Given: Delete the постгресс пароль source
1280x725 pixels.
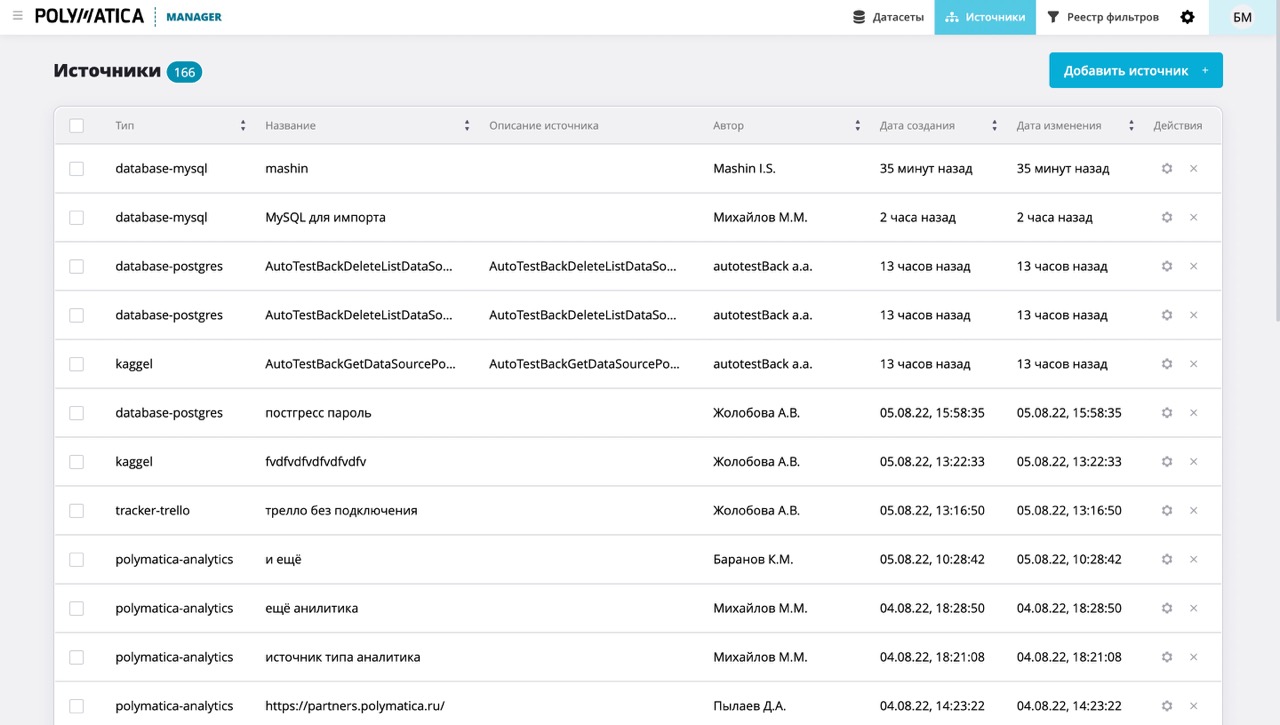Looking at the screenshot, I should coord(1193,413).
